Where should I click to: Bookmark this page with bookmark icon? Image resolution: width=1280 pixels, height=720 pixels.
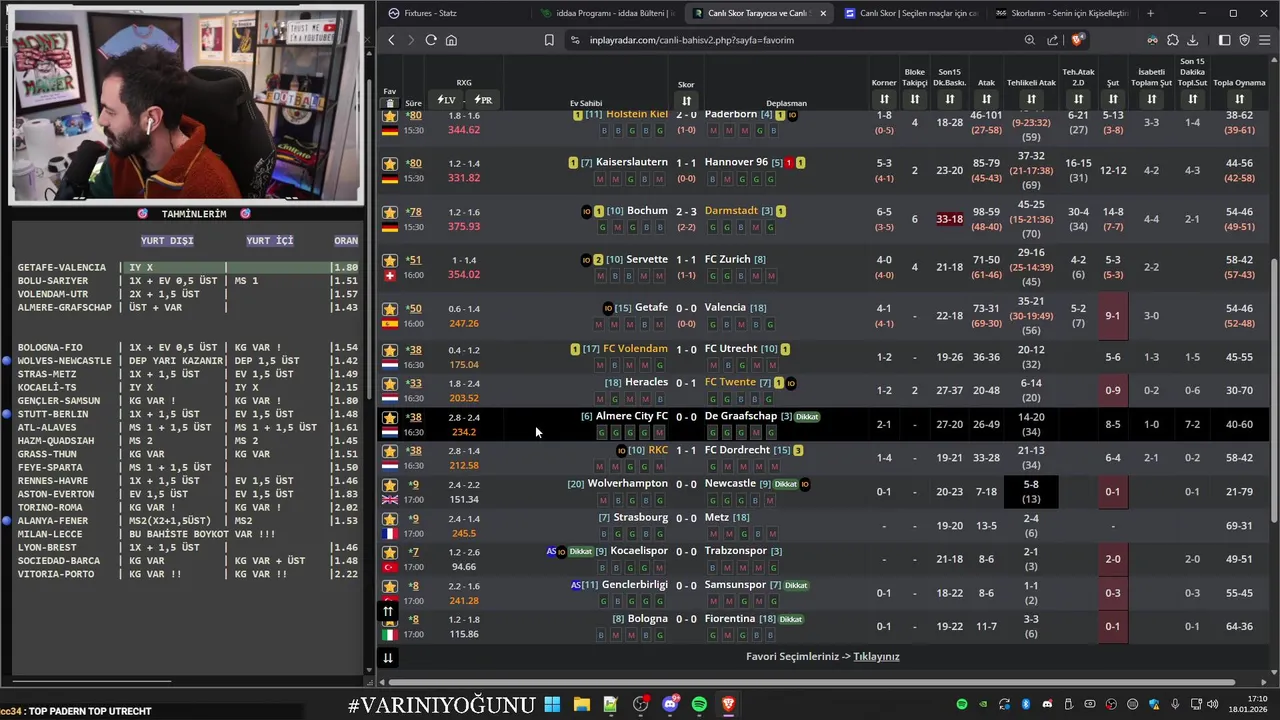click(x=549, y=40)
